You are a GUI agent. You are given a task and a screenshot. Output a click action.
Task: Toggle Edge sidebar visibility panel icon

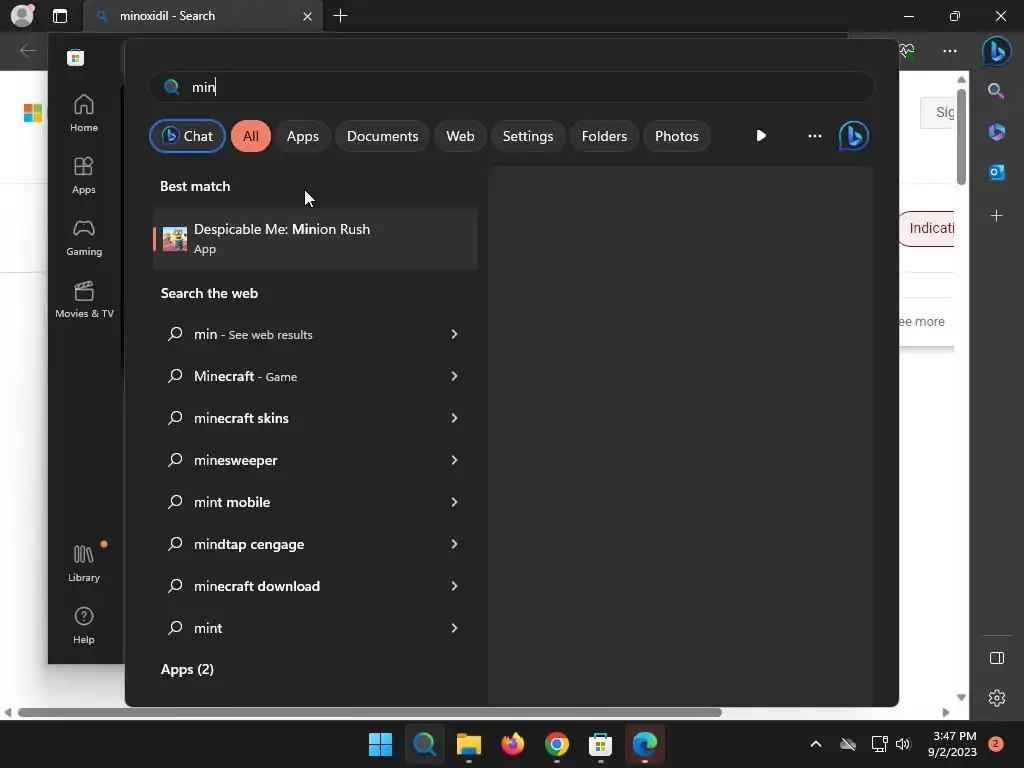pyautogui.click(x=997, y=658)
